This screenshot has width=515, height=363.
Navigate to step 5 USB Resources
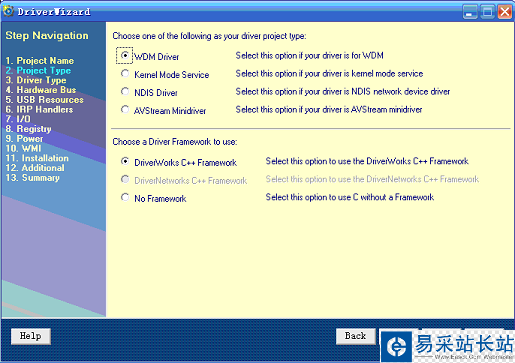45,100
